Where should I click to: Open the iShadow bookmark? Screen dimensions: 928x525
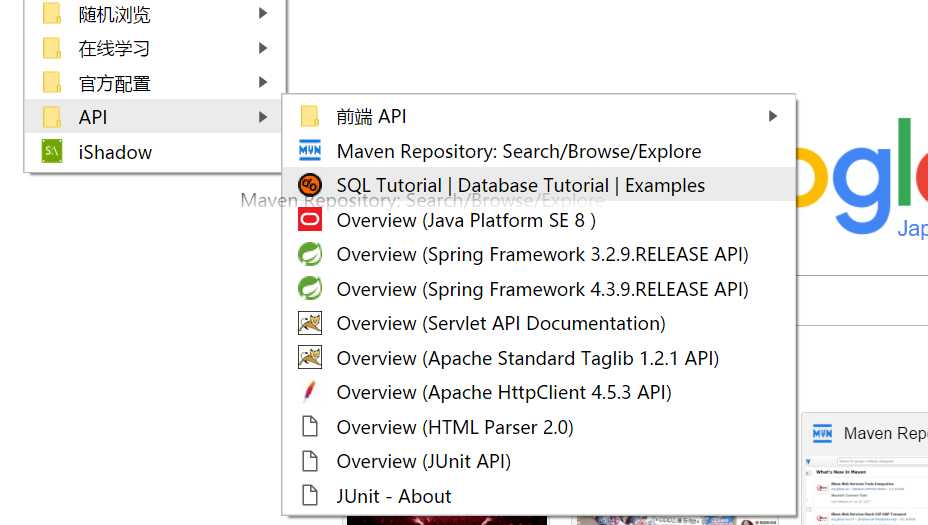155,152
